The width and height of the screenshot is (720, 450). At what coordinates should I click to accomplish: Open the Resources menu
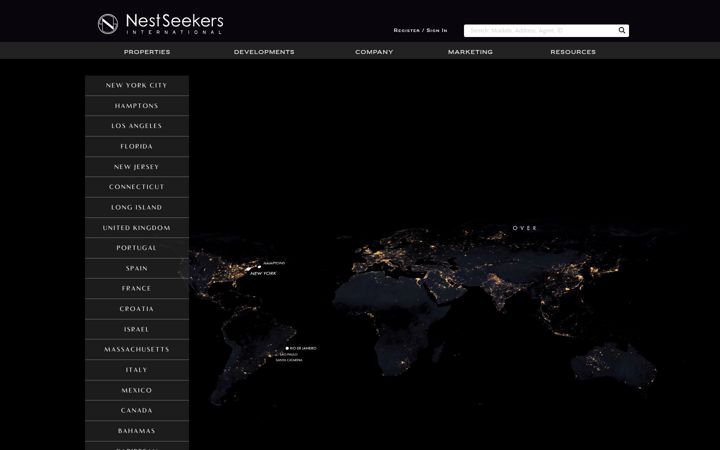coord(573,52)
